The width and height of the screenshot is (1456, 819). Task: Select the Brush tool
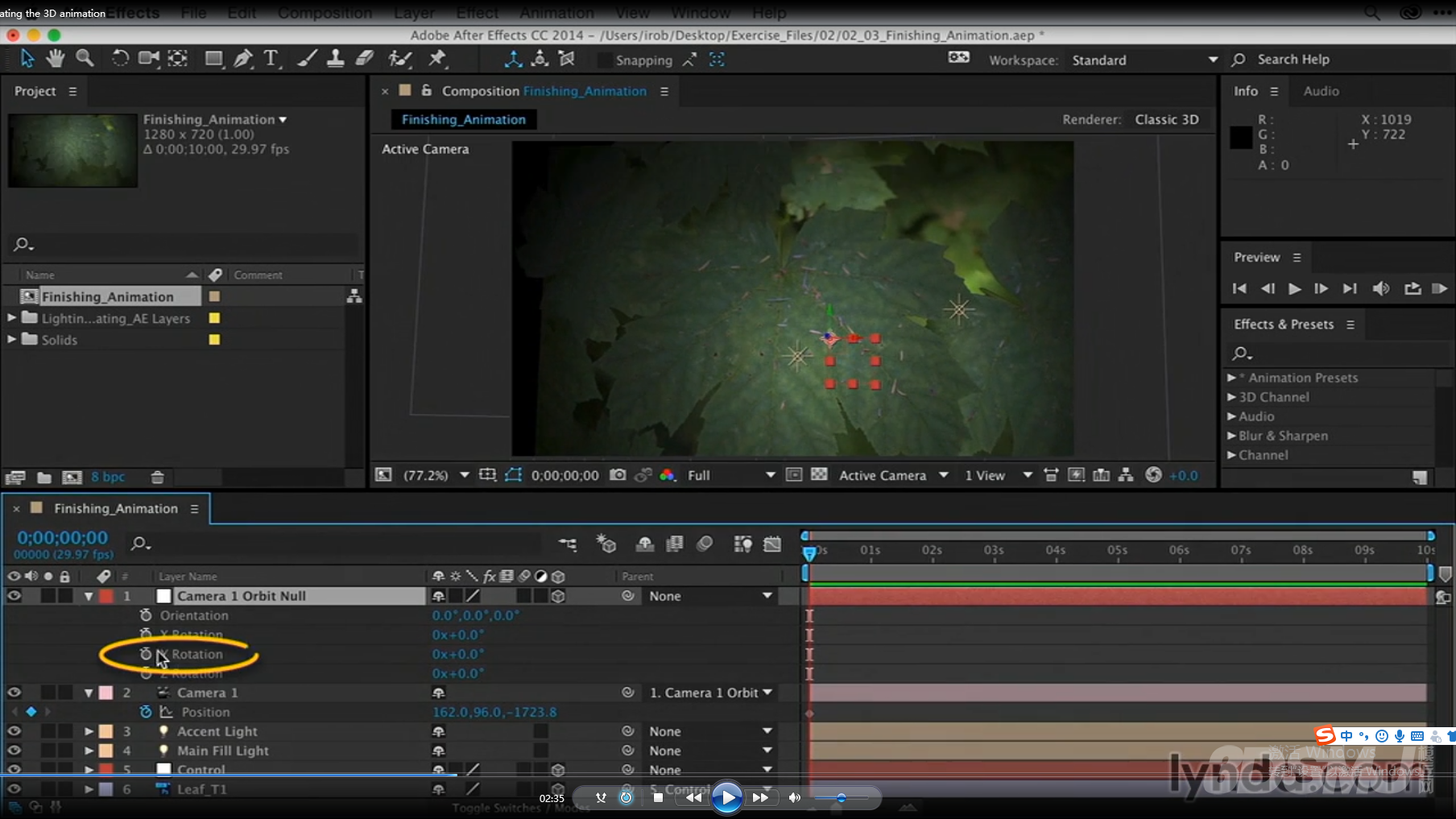(307, 58)
